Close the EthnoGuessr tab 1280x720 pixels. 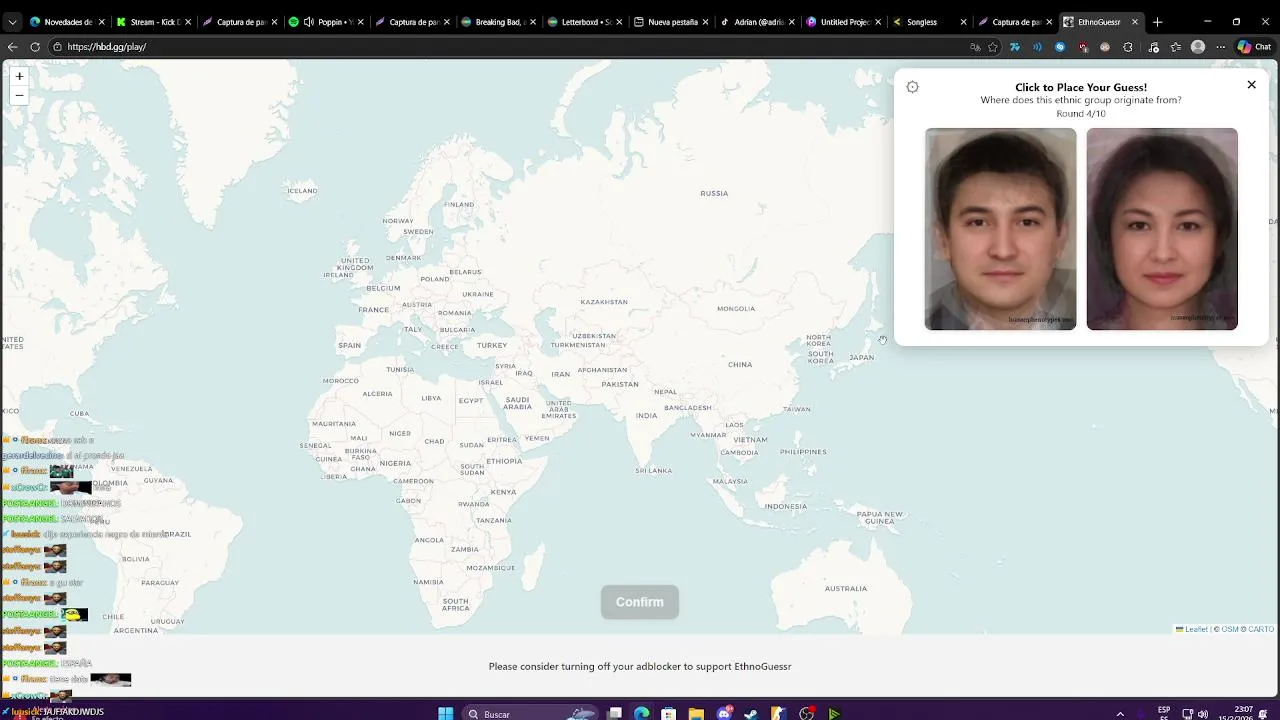point(1135,22)
